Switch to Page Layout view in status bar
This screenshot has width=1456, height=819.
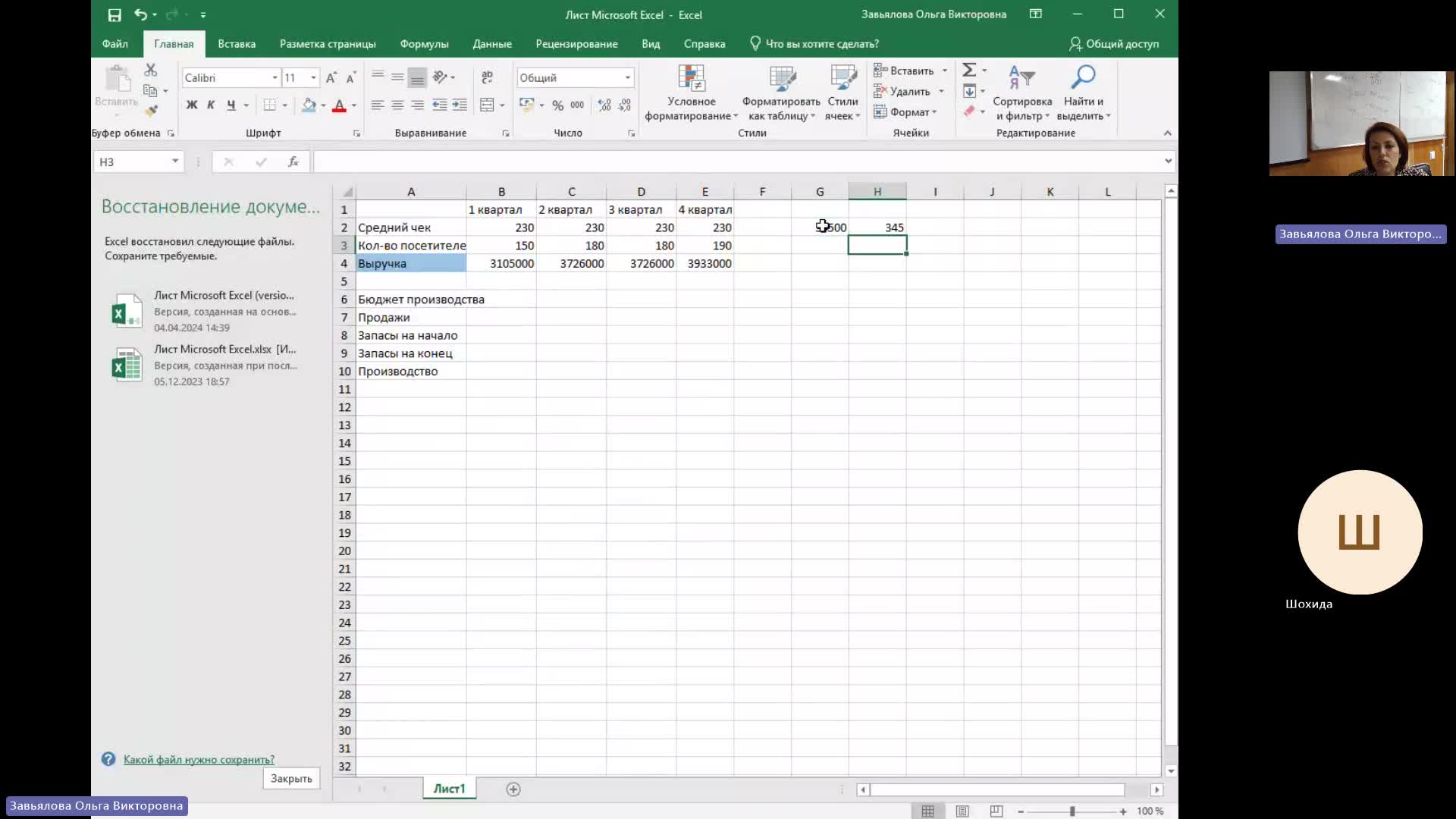point(962,811)
